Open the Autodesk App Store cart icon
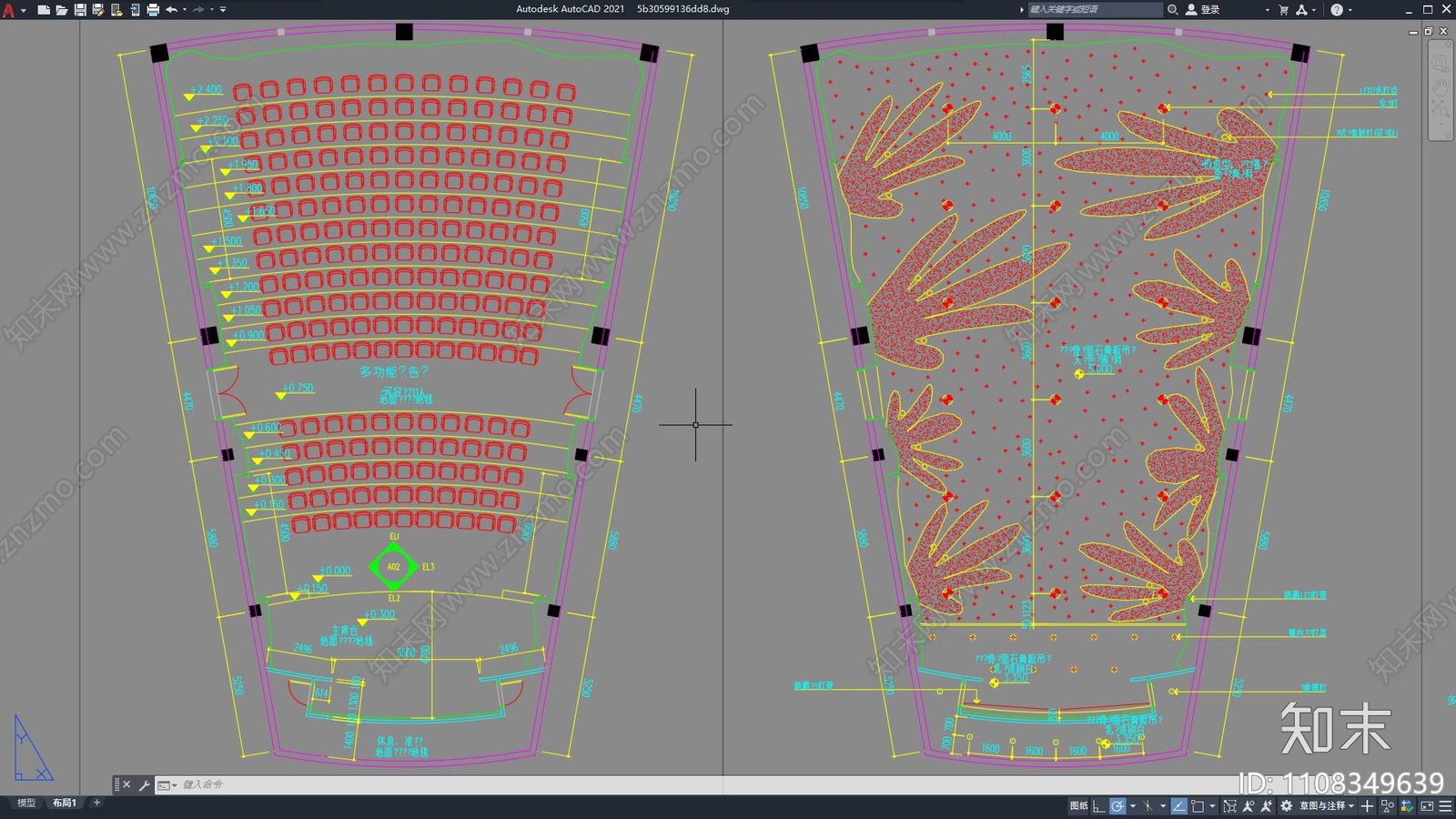 click(1284, 9)
